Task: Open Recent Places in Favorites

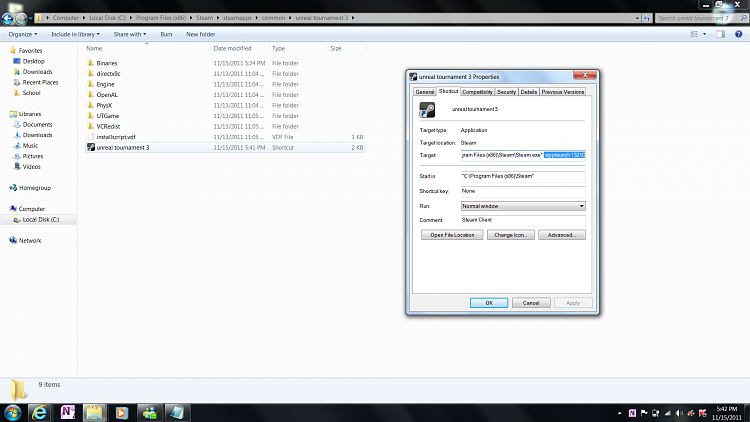Action: click(x=40, y=82)
